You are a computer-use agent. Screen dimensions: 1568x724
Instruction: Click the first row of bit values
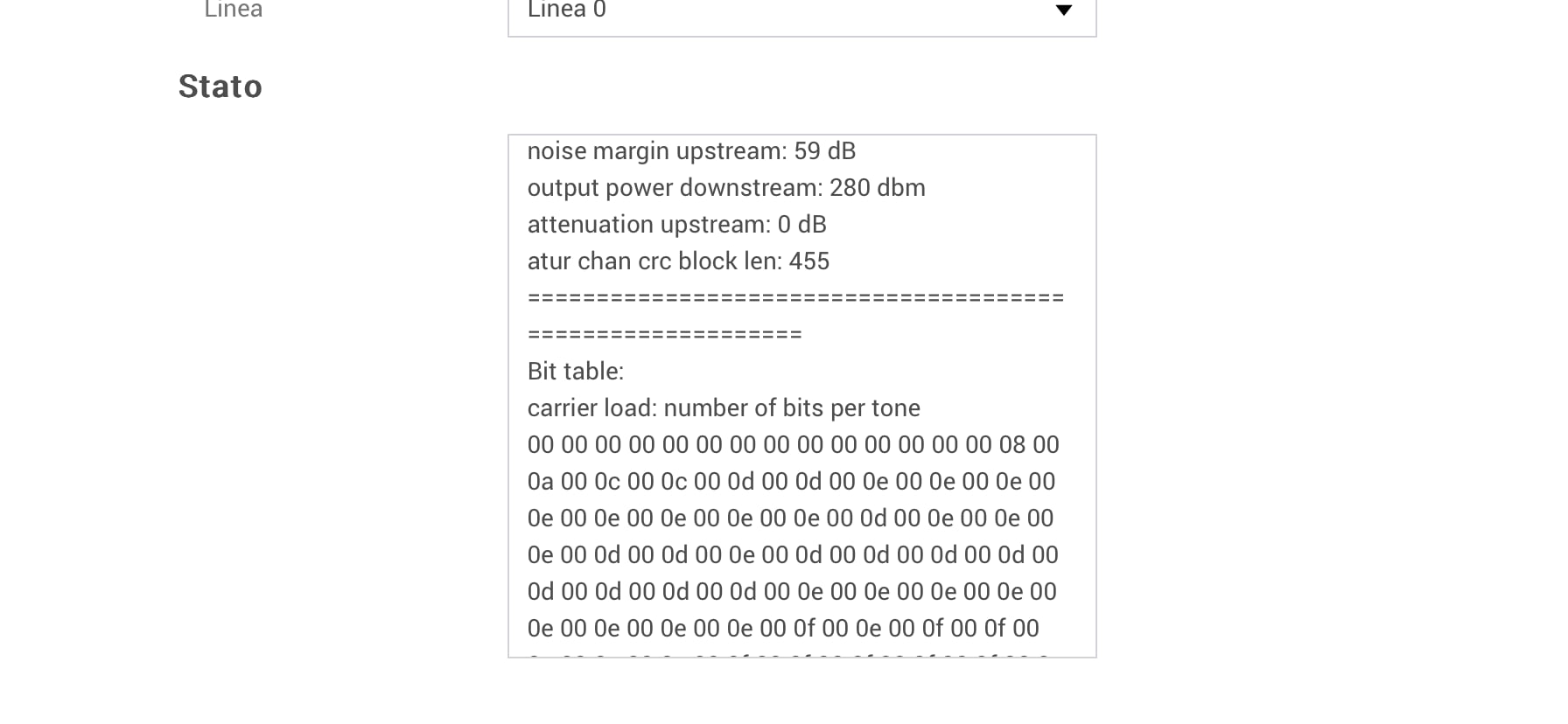click(793, 445)
